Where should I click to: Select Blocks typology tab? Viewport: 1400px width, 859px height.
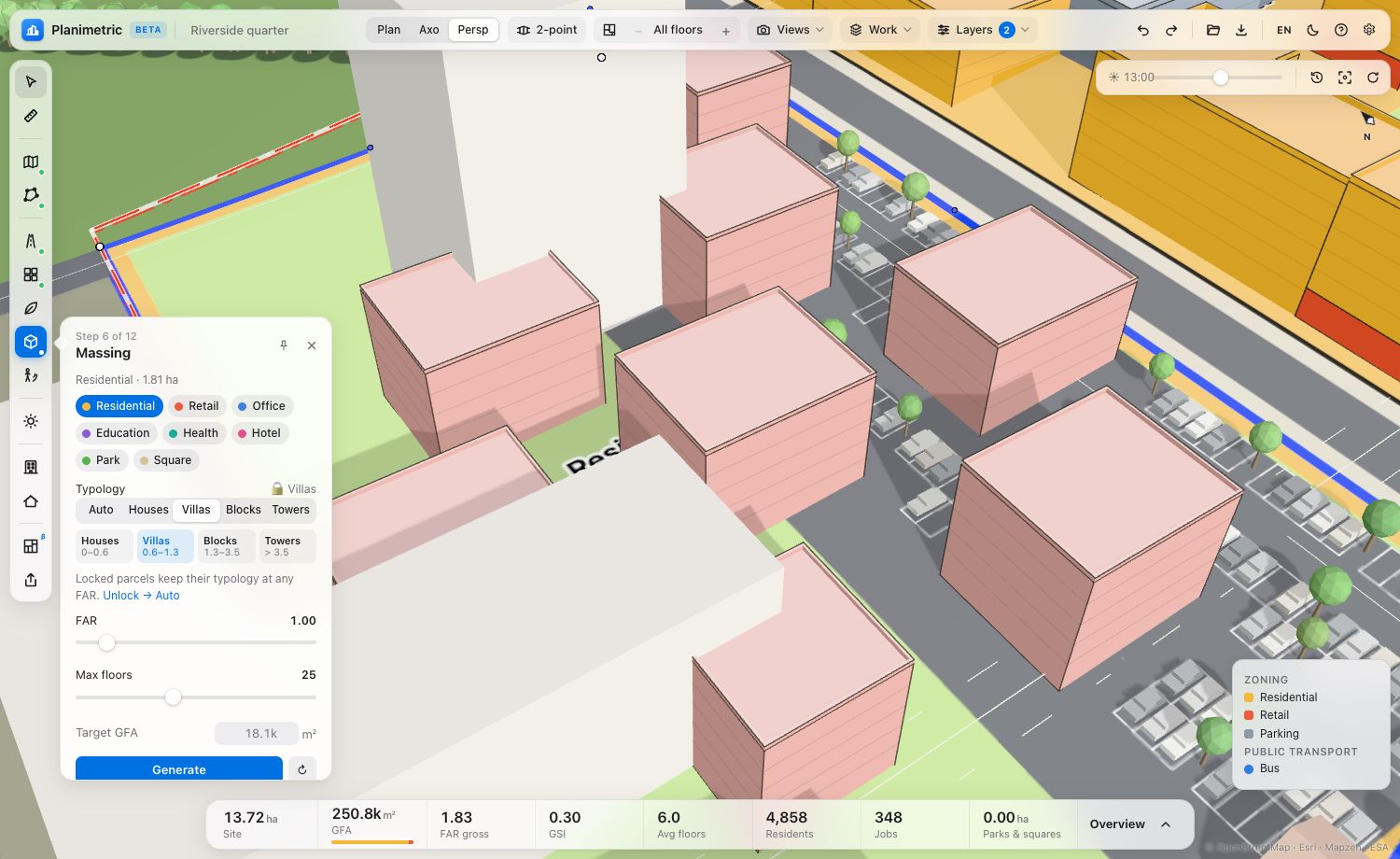(244, 510)
